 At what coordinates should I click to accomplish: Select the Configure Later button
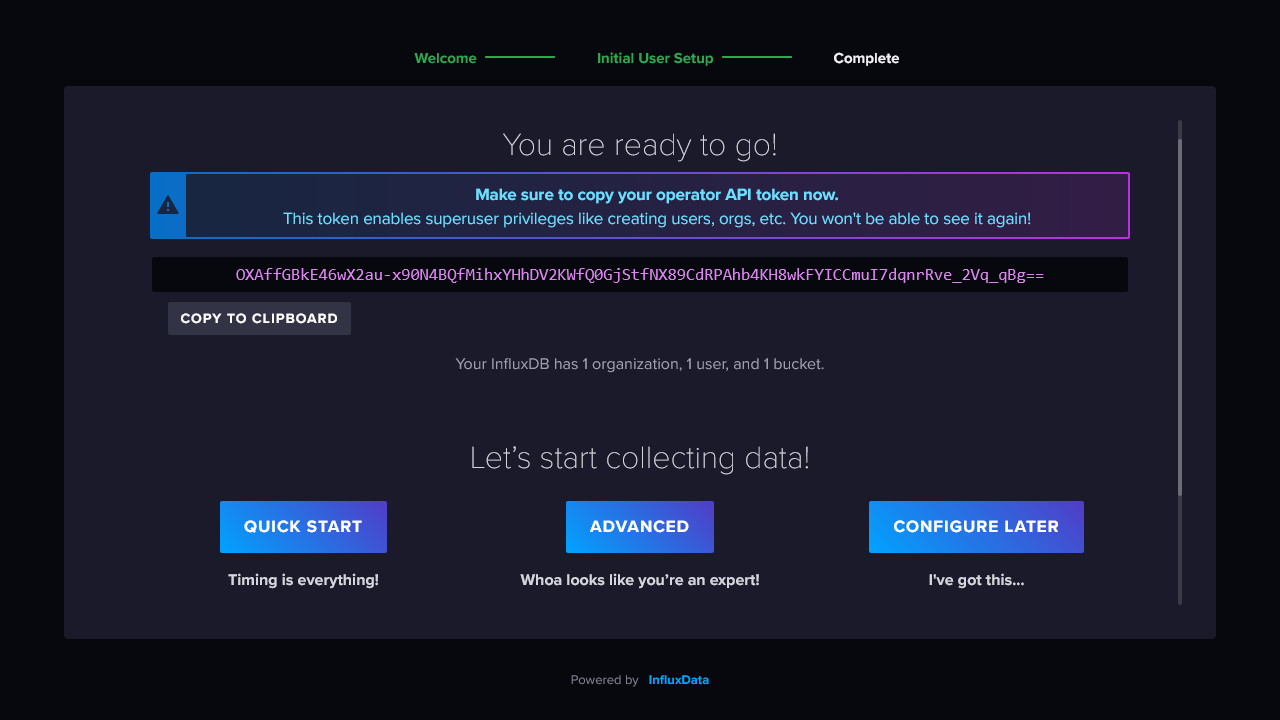[975, 527]
